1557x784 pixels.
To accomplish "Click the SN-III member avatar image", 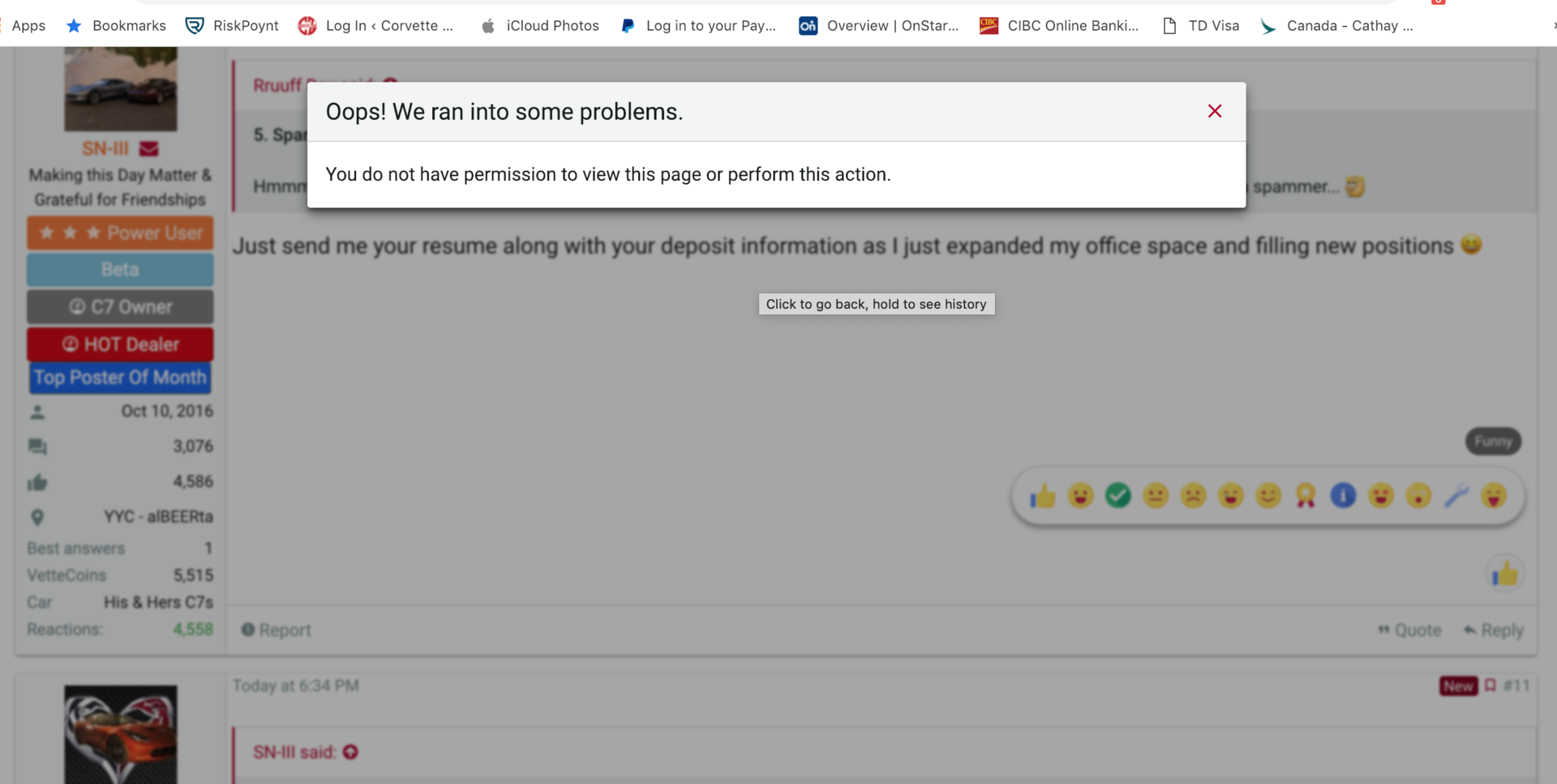I will (x=120, y=88).
